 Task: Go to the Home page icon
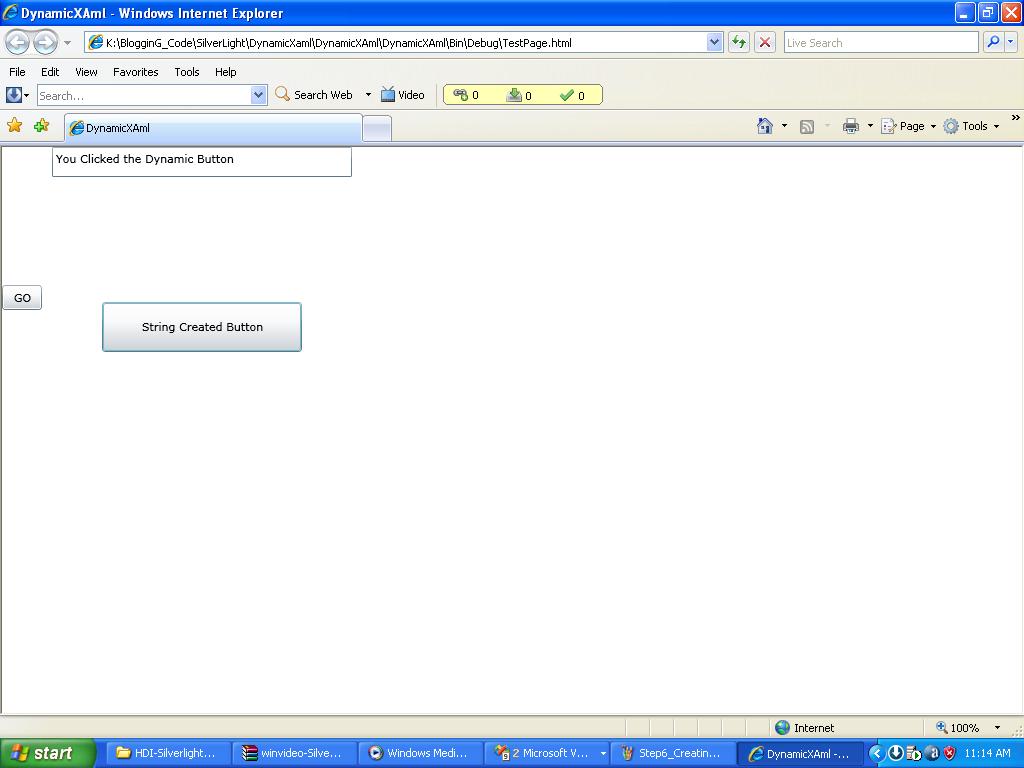(765, 126)
